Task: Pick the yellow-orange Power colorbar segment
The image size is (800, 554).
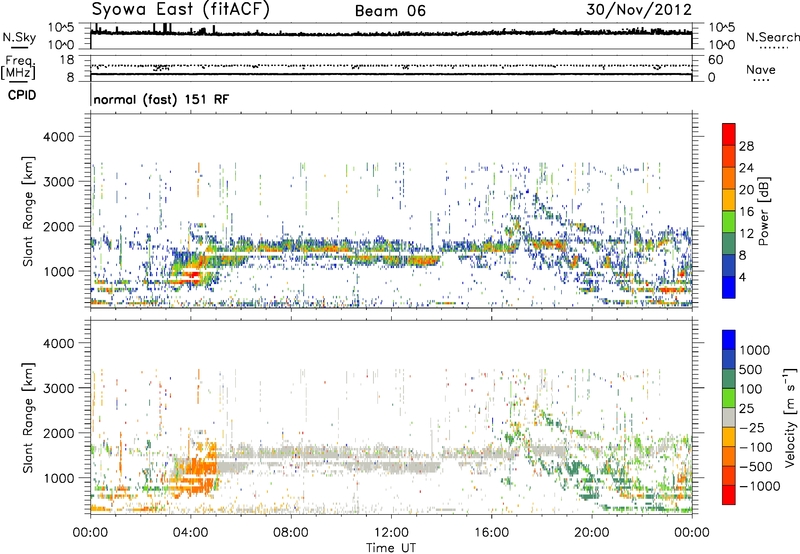Action: pyautogui.click(x=729, y=200)
